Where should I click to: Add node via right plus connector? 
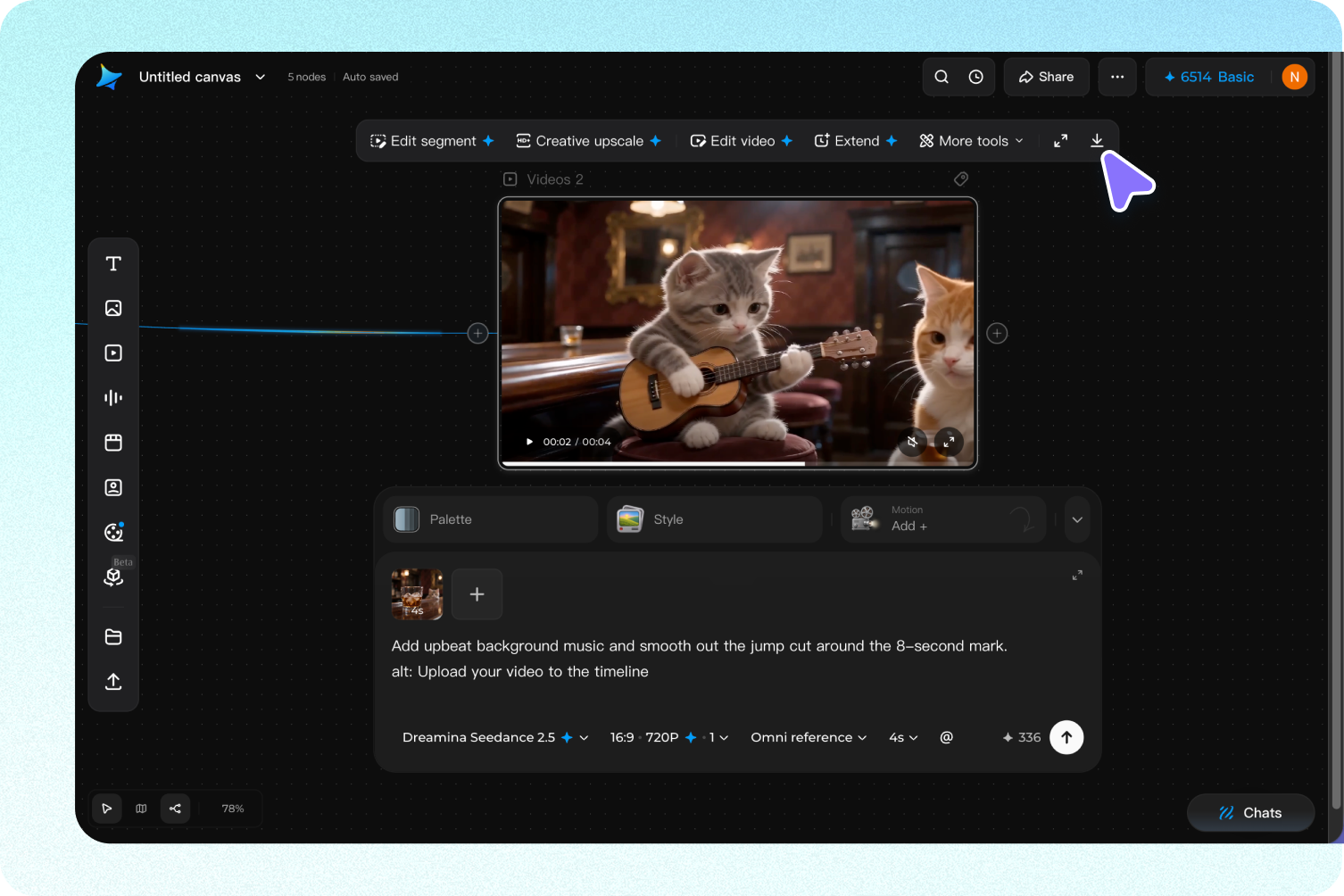click(x=997, y=333)
